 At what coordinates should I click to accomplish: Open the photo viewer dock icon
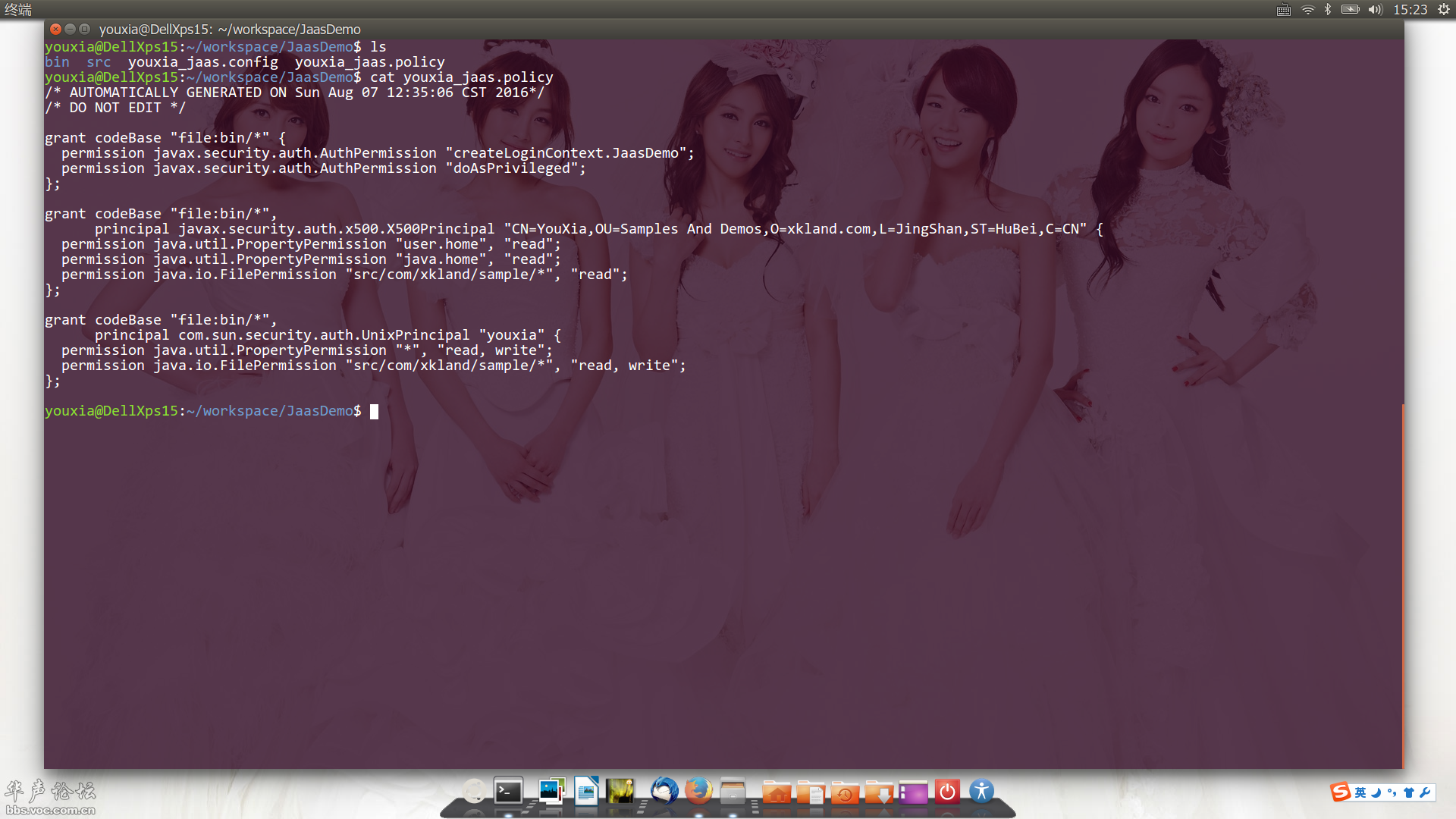(552, 791)
